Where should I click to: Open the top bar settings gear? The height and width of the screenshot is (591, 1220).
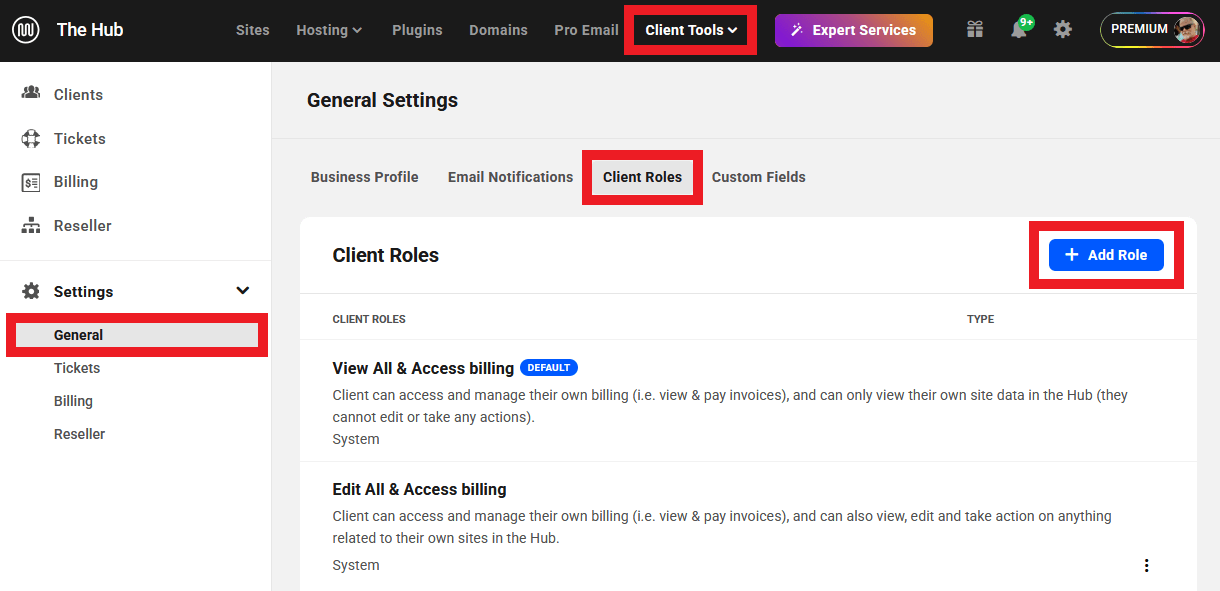(x=1063, y=30)
